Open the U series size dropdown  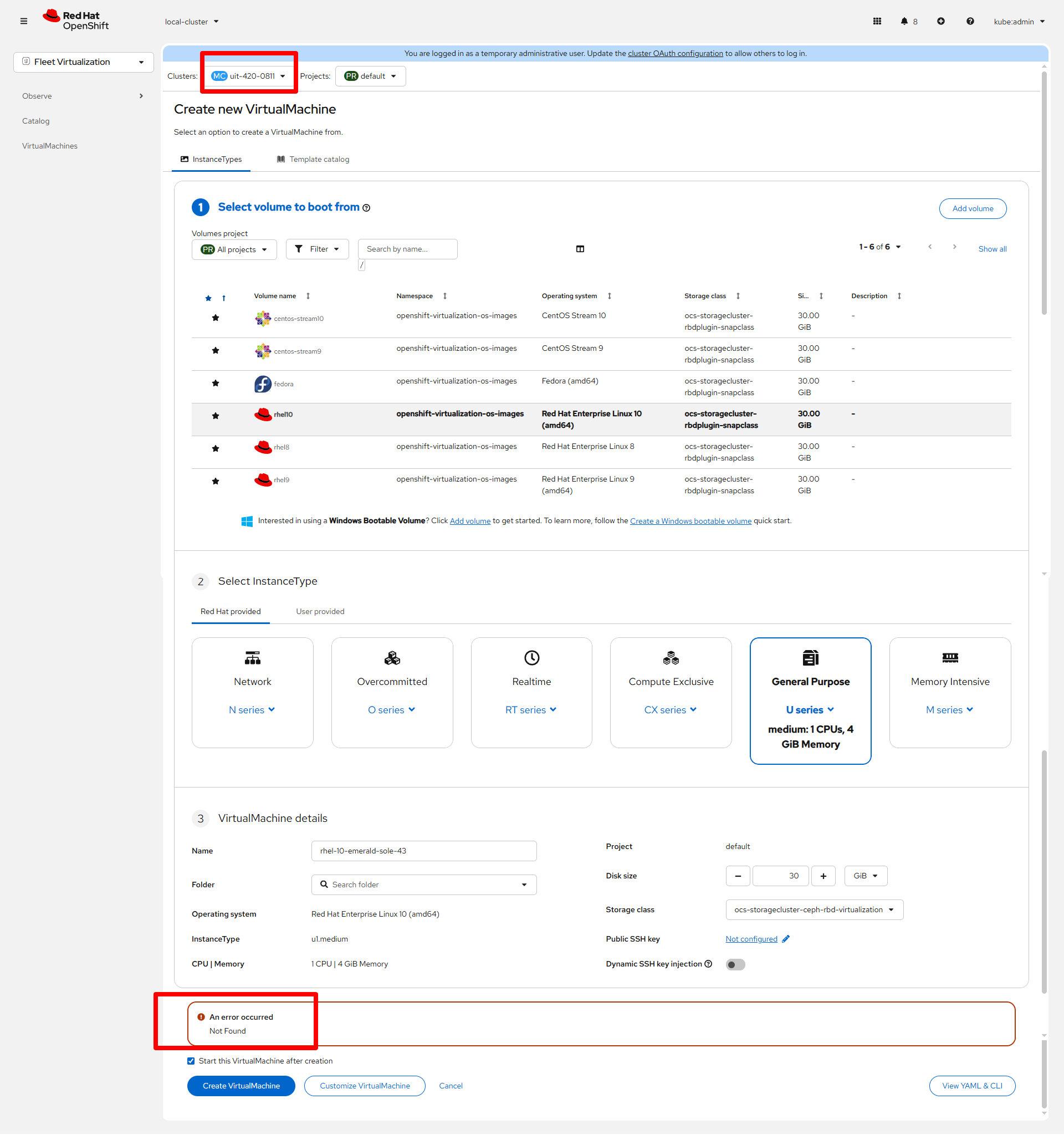[810, 710]
